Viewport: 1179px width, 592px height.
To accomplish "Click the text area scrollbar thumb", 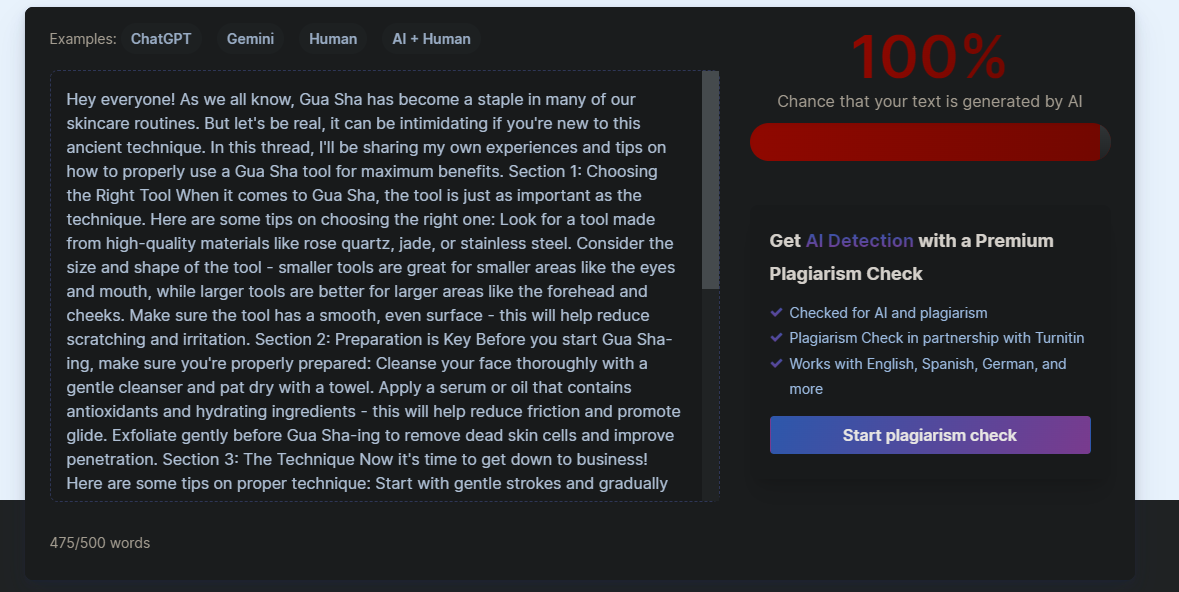I will point(710,180).
